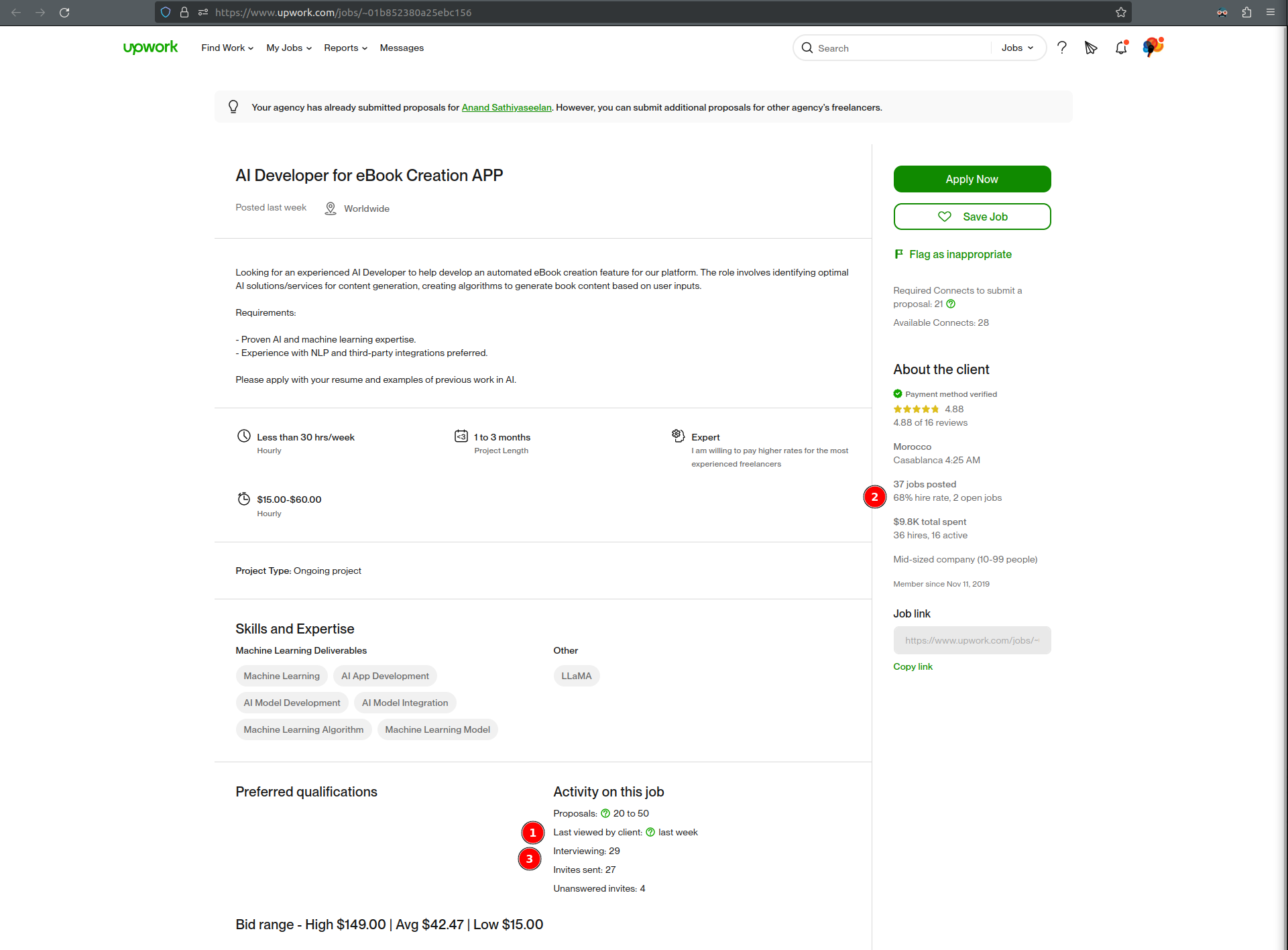Click Flag as inappropriate link
The image size is (1288, 950).
point(960,254)
